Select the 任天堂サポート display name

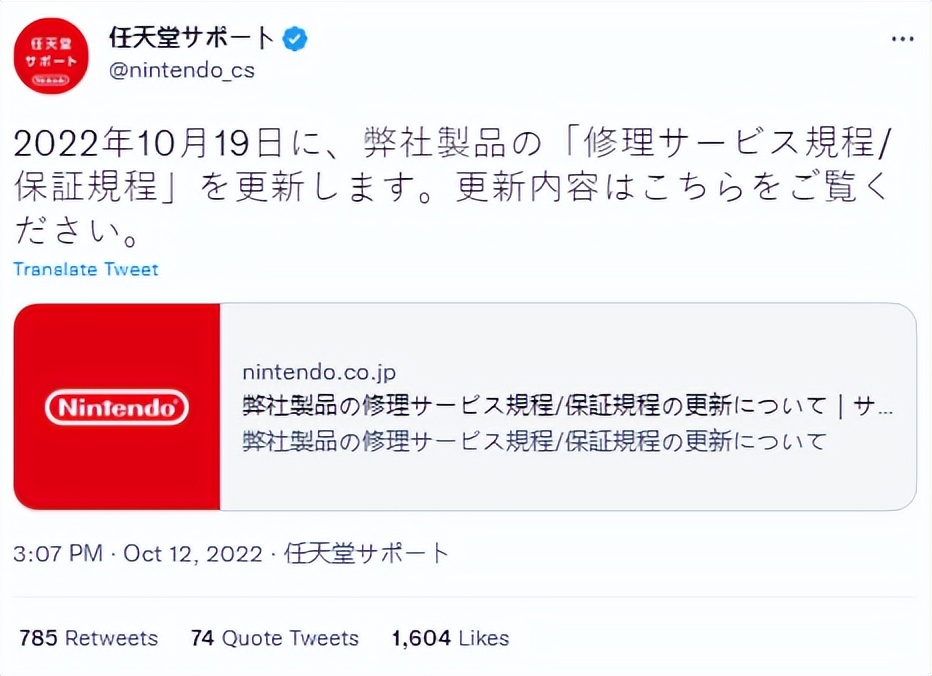click(190, 36)
